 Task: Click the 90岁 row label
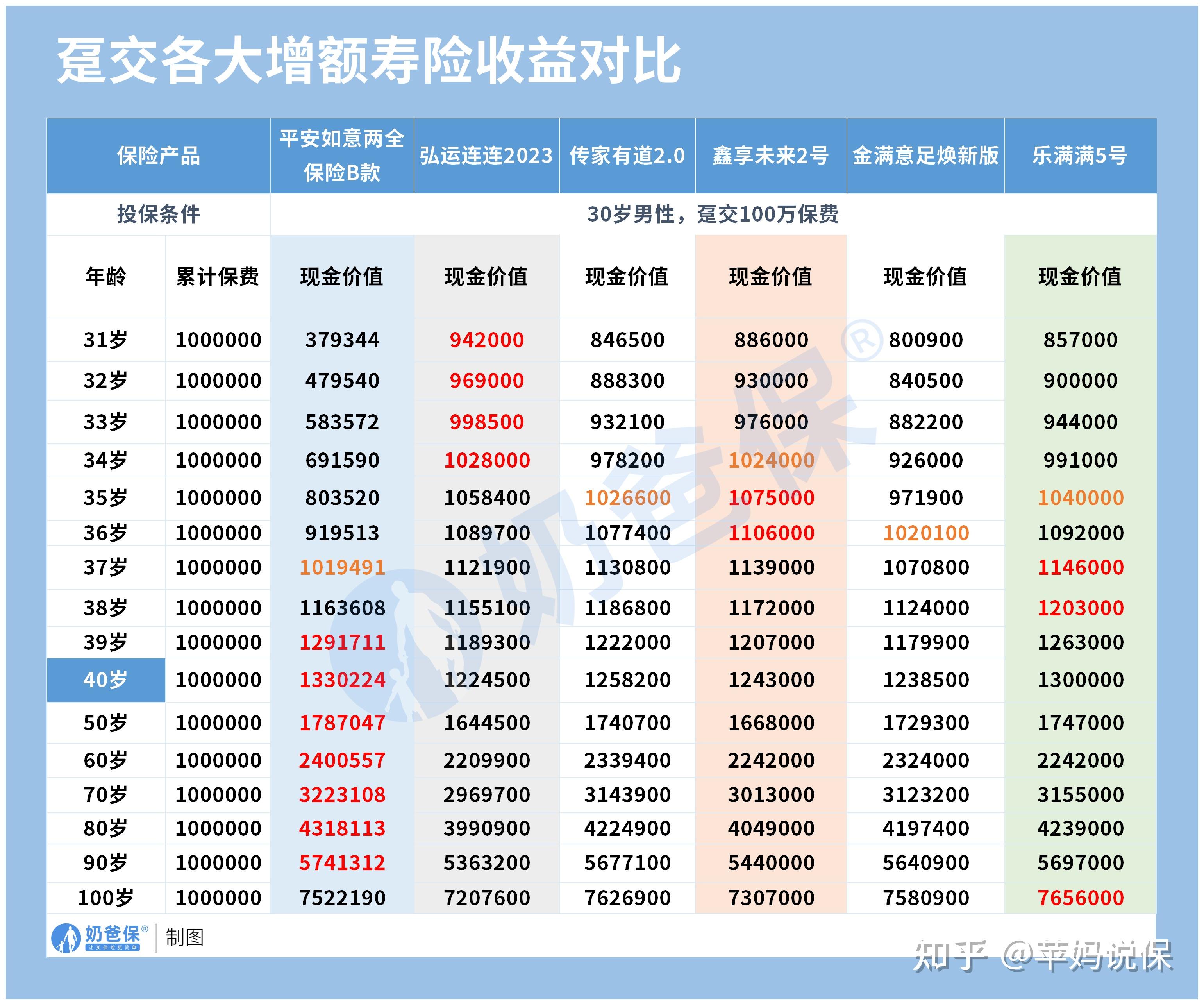[x=106, y=863]
